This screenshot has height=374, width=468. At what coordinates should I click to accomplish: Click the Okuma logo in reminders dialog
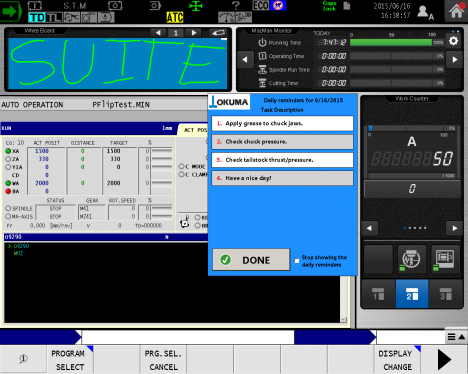229,102
